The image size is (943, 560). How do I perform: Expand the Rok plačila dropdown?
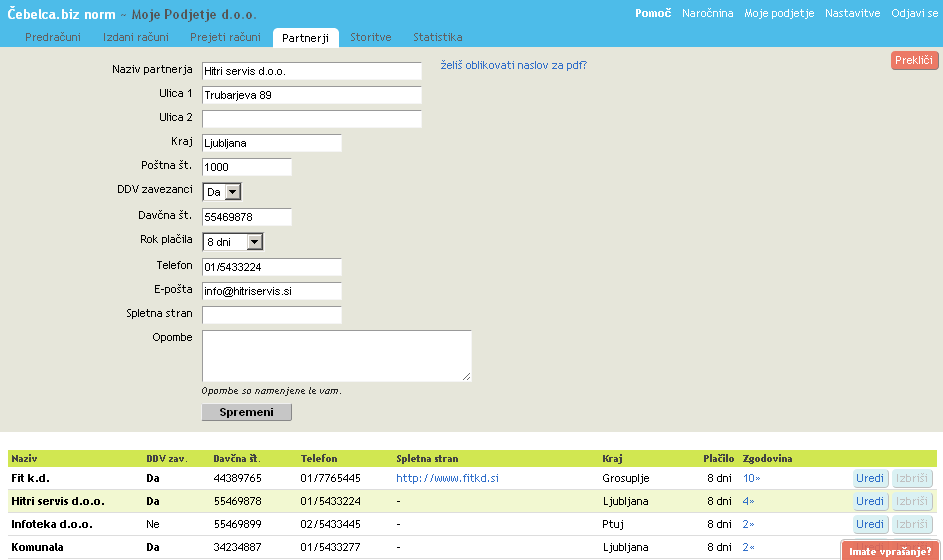tap(232, 242)
